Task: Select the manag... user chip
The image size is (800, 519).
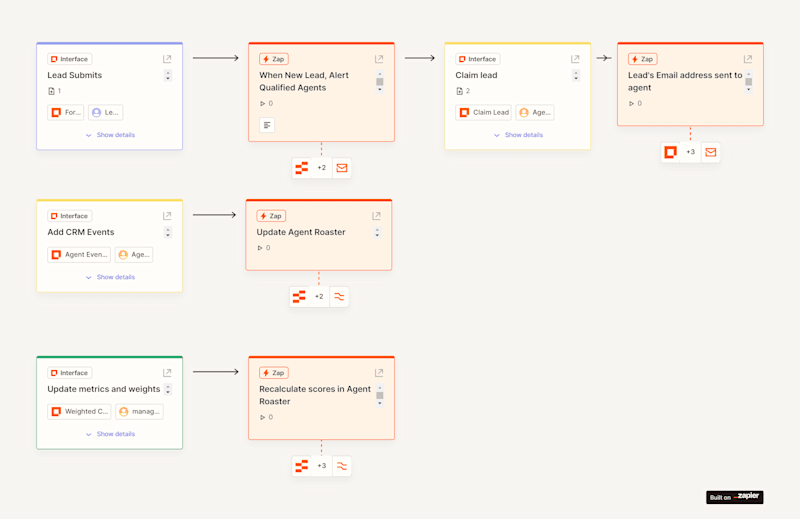Action: (140, 411)
